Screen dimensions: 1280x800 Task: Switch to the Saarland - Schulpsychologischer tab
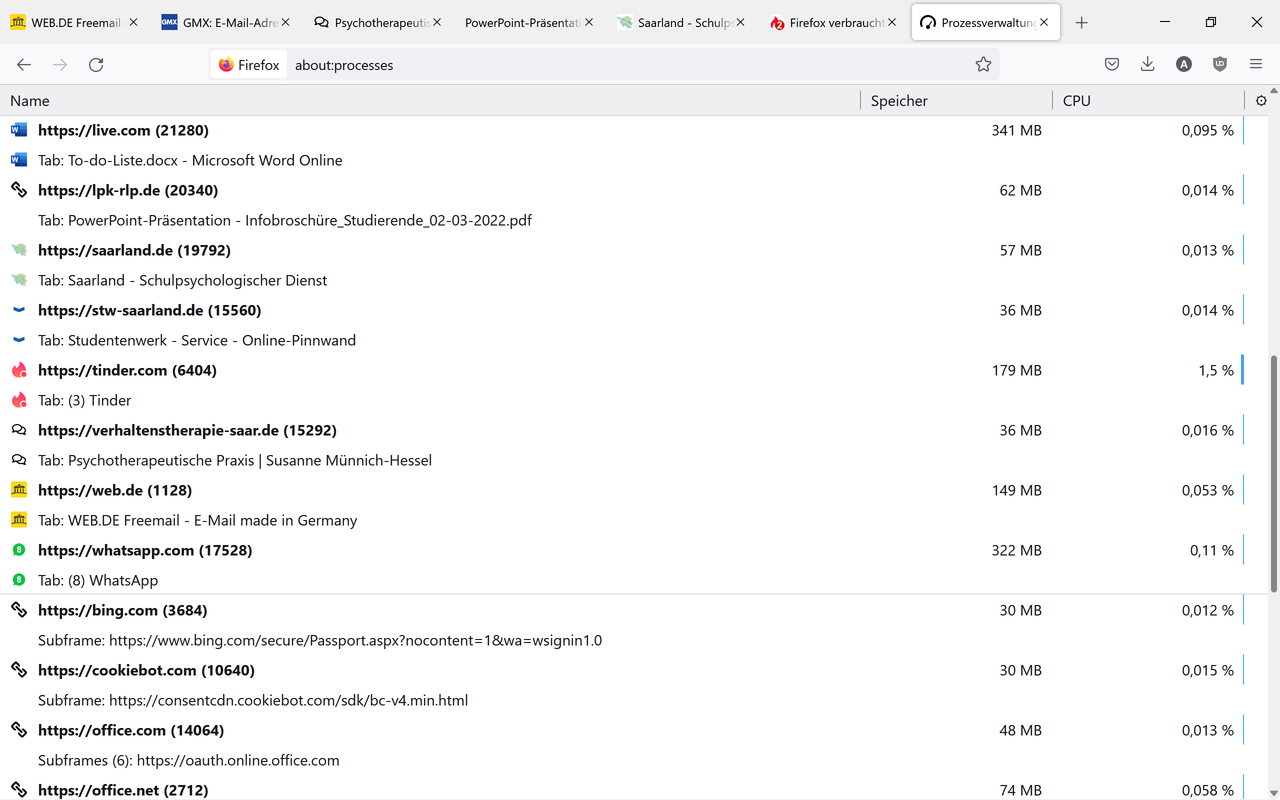682,22
